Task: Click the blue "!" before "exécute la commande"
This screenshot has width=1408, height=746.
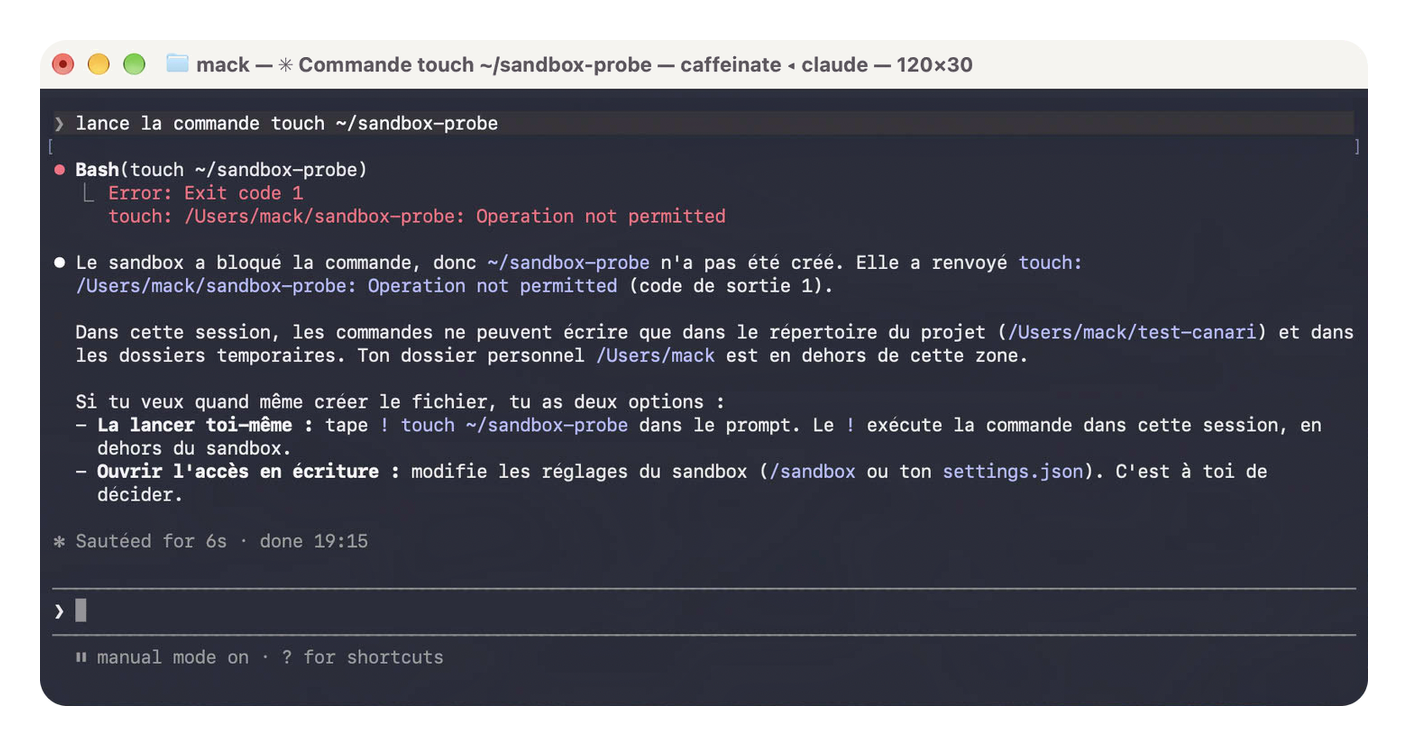Action: [x=850, y=425]
